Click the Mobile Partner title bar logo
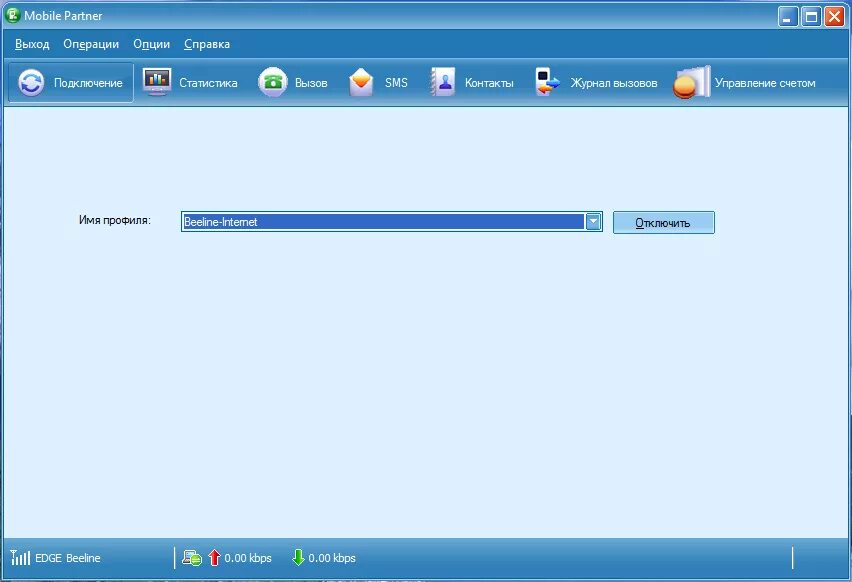The height and width of the screenshot is (582, 852). 12,15
